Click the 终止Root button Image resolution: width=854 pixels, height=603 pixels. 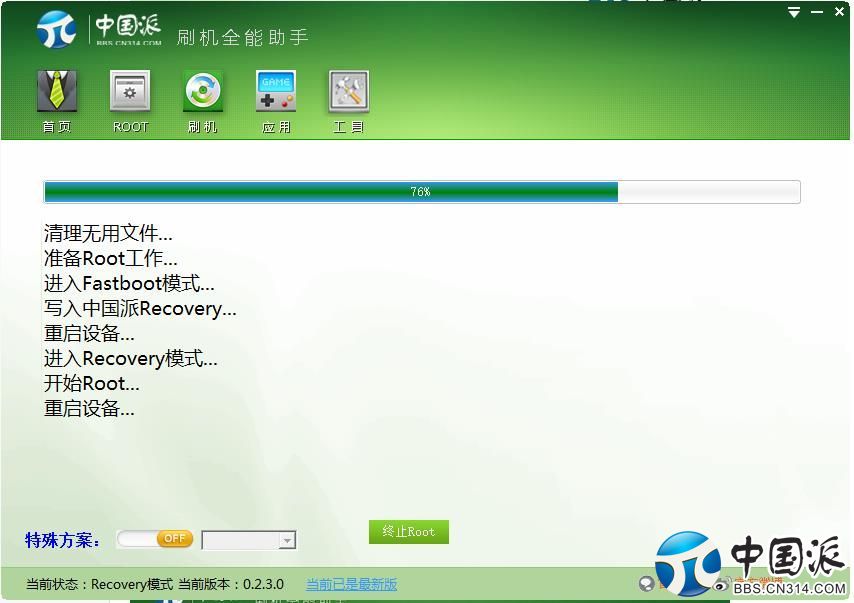point(408,532)
